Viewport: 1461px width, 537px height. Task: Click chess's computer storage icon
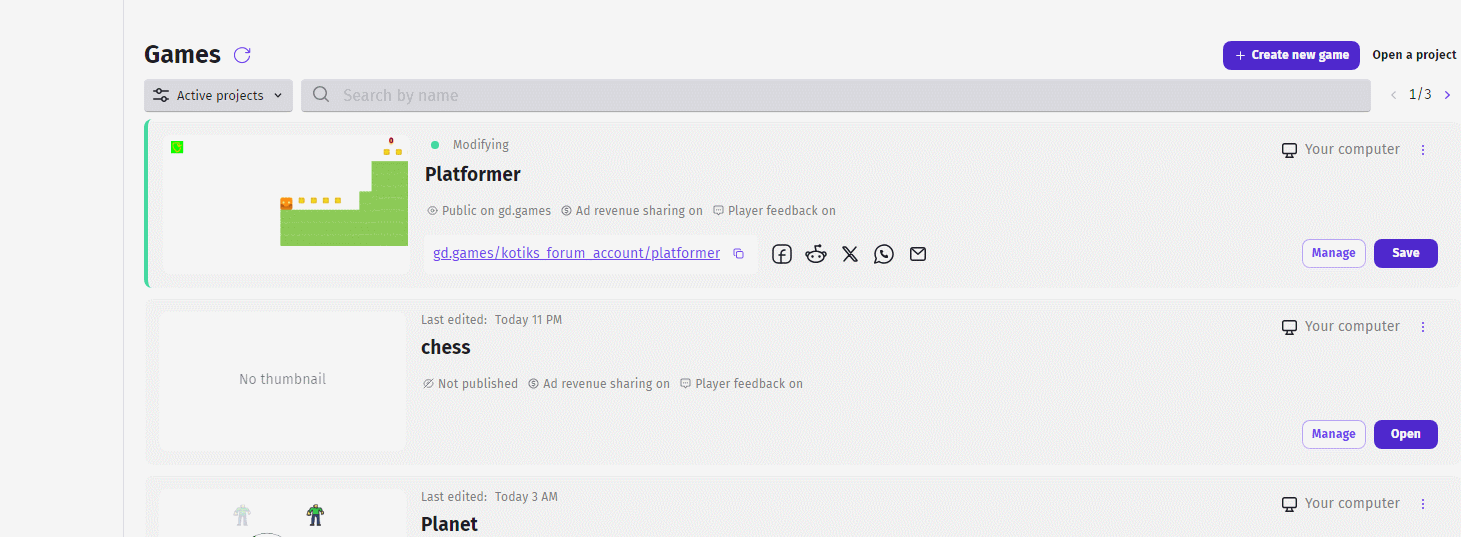coord(1290,327)
